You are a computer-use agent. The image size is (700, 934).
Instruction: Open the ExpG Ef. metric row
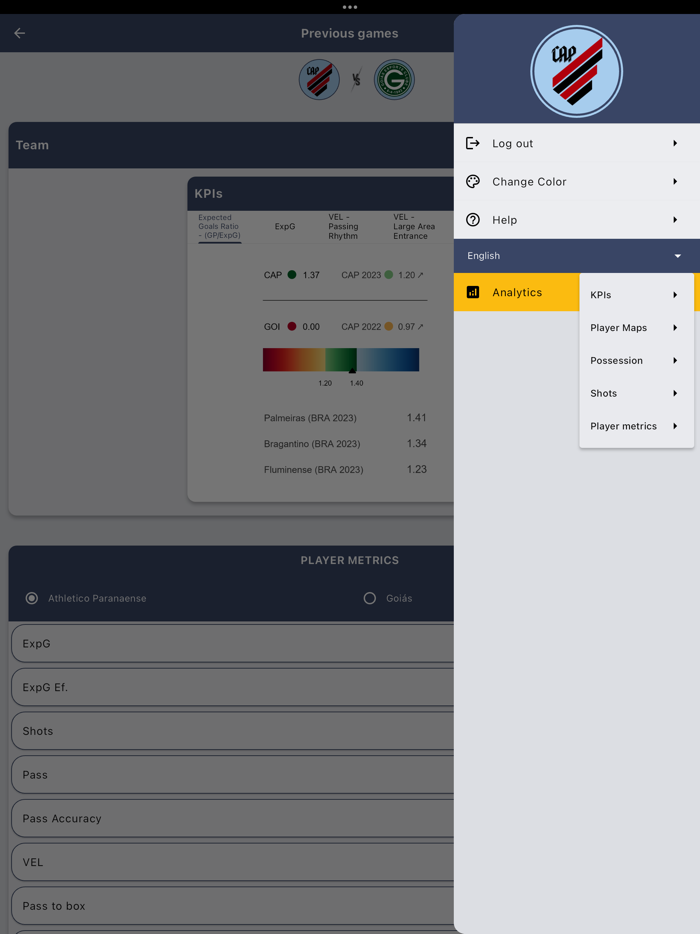[232, 687]
